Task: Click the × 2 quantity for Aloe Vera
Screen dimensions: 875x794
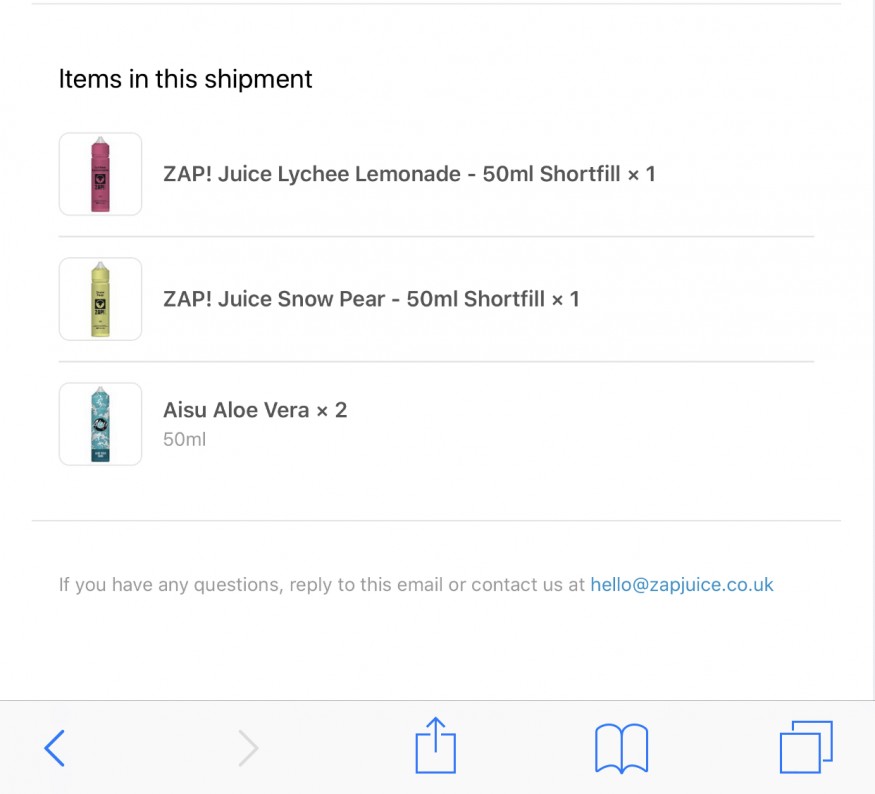Action: coord(332,410)
